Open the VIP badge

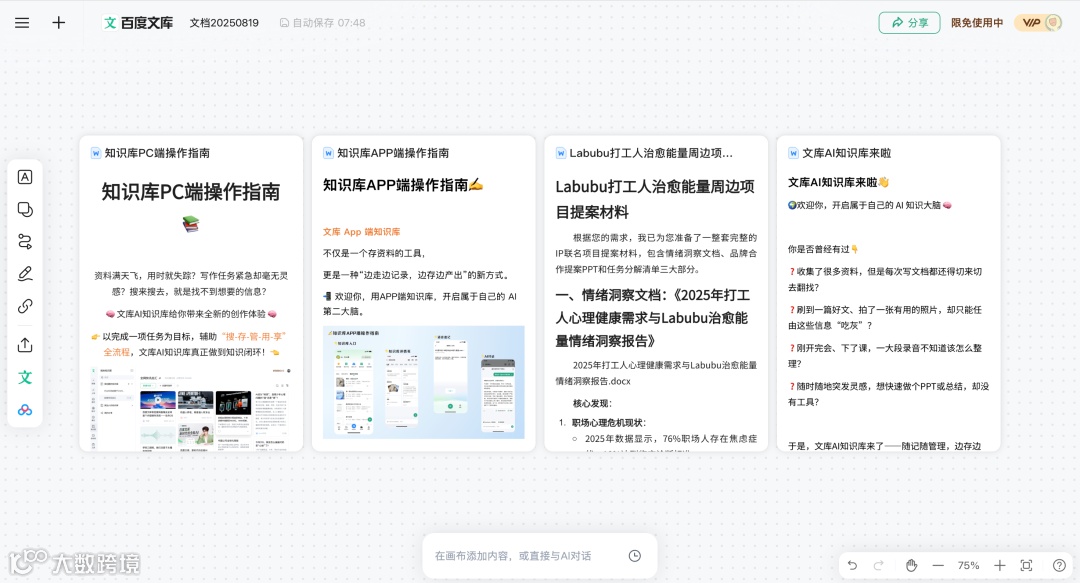tap(1038, 23)
